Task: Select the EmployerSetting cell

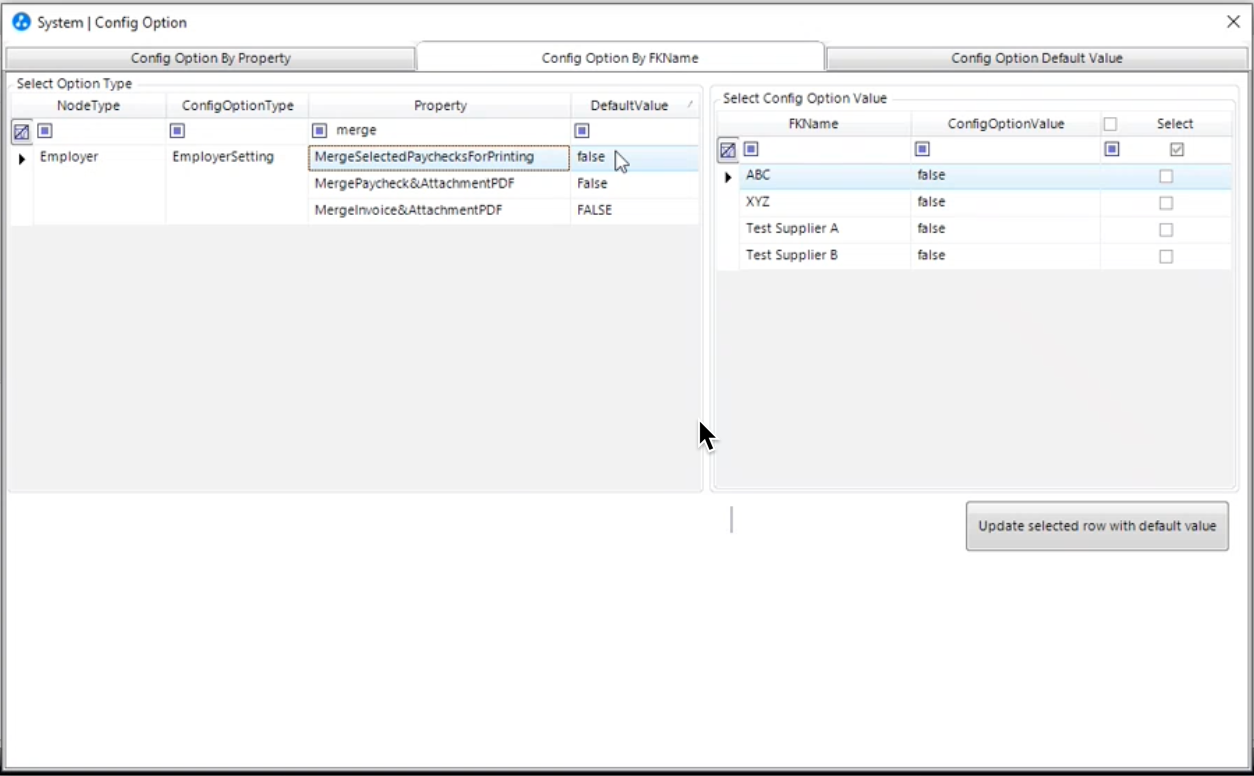Action: pyautogui.click(x=237, y=157)
